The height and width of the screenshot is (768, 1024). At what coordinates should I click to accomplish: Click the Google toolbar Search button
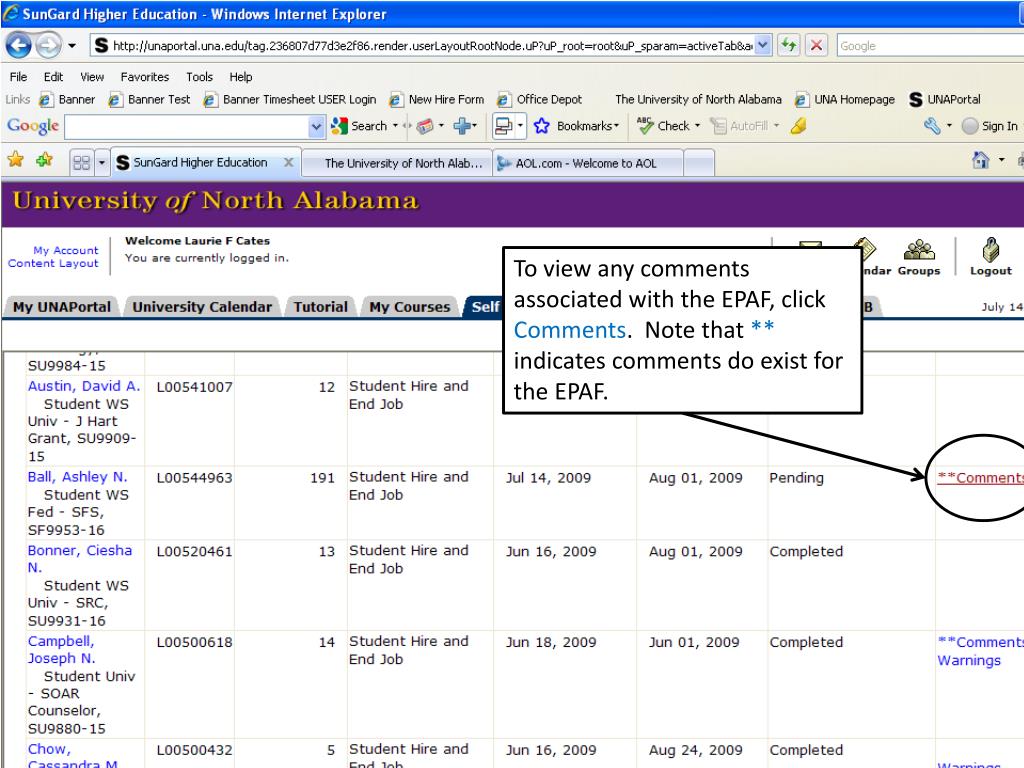coord(359,126)
